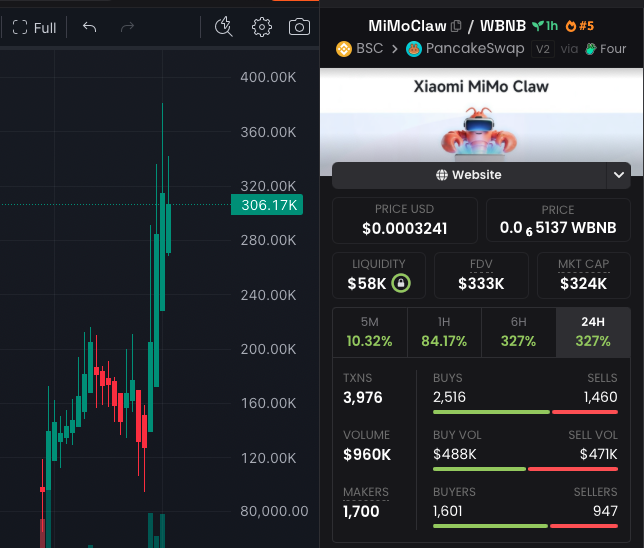Open chart settings gear

262,27
